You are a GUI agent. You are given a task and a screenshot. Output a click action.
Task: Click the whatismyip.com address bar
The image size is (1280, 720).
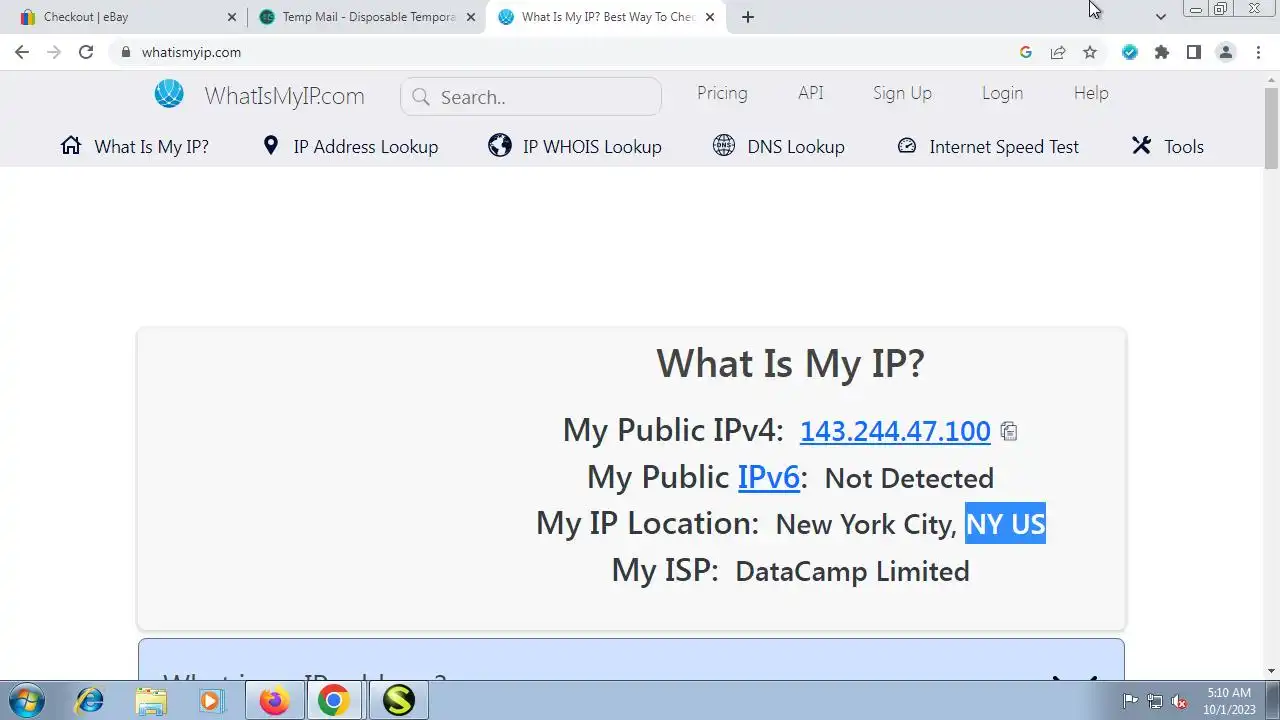560,52
